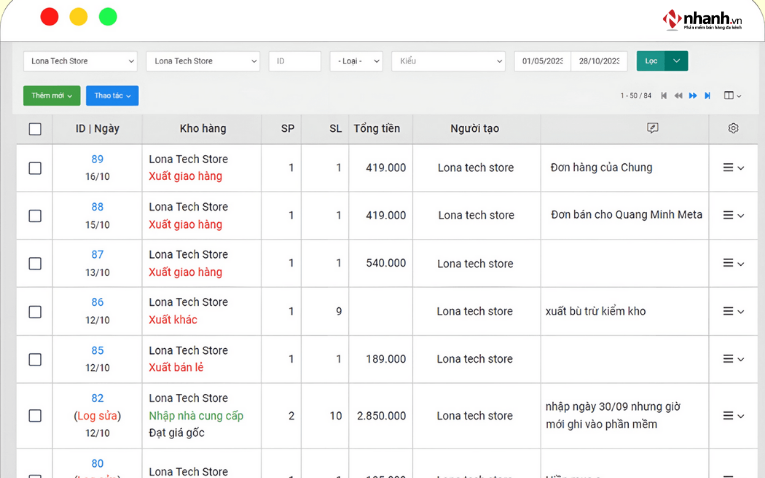Click the note 'xuất bù trừ kiểm kho'
The height and width of the screenshot is (478, 765).
pyautogui.click(x=595, y=311)
